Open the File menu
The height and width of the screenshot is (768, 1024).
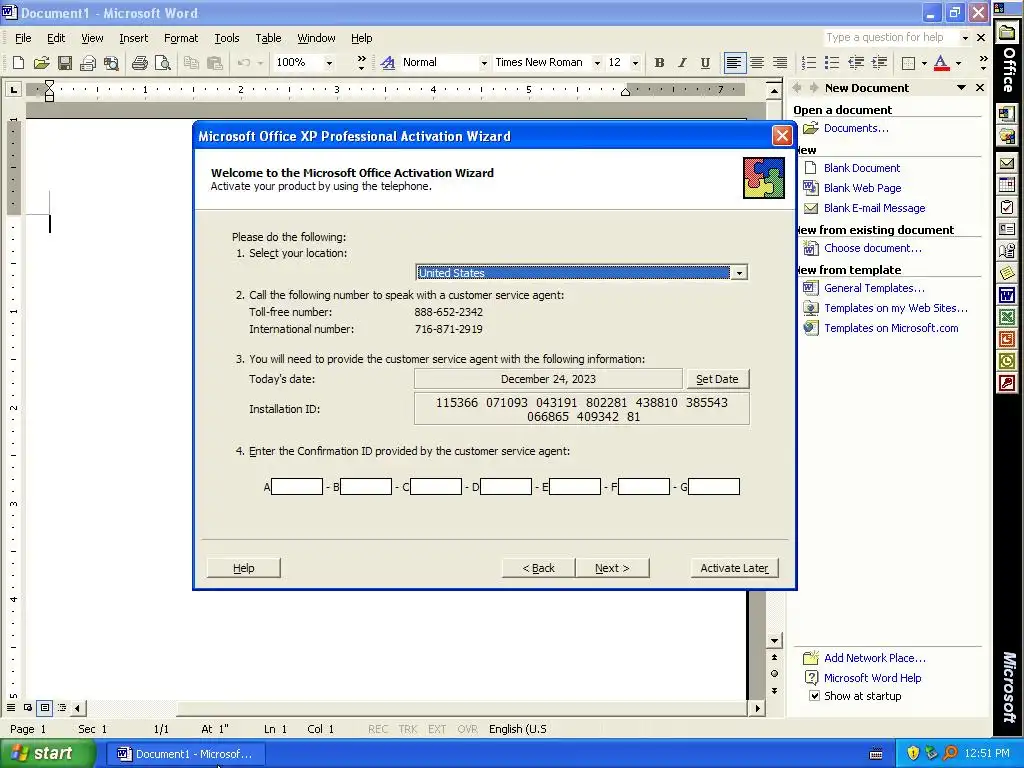point(23,38)
